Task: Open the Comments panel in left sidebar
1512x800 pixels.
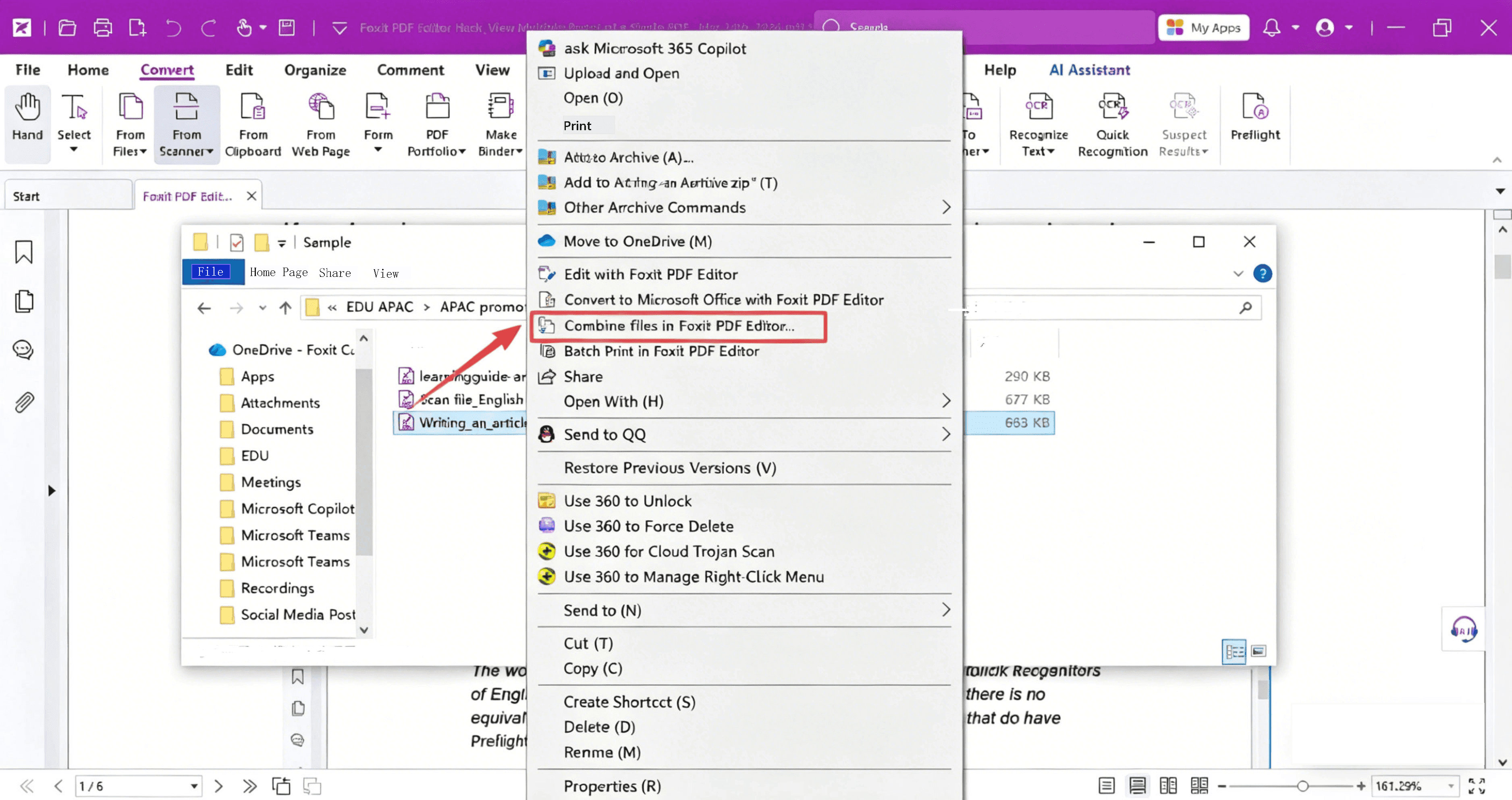Action: (x=23, y=350)
